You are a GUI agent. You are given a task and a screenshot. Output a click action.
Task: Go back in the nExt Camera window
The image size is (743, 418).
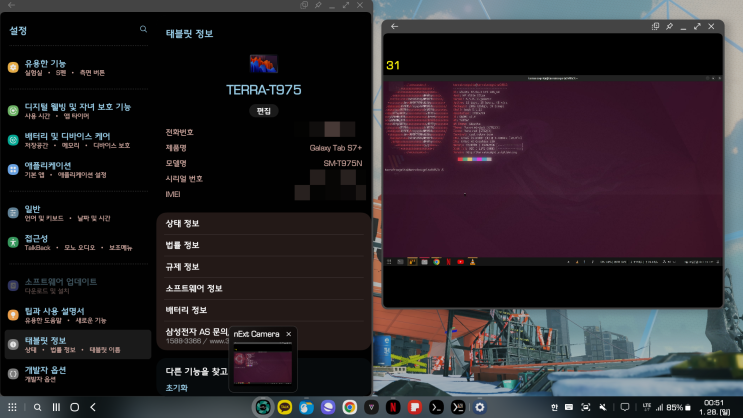pyautogui.click(x=394, y=27)
